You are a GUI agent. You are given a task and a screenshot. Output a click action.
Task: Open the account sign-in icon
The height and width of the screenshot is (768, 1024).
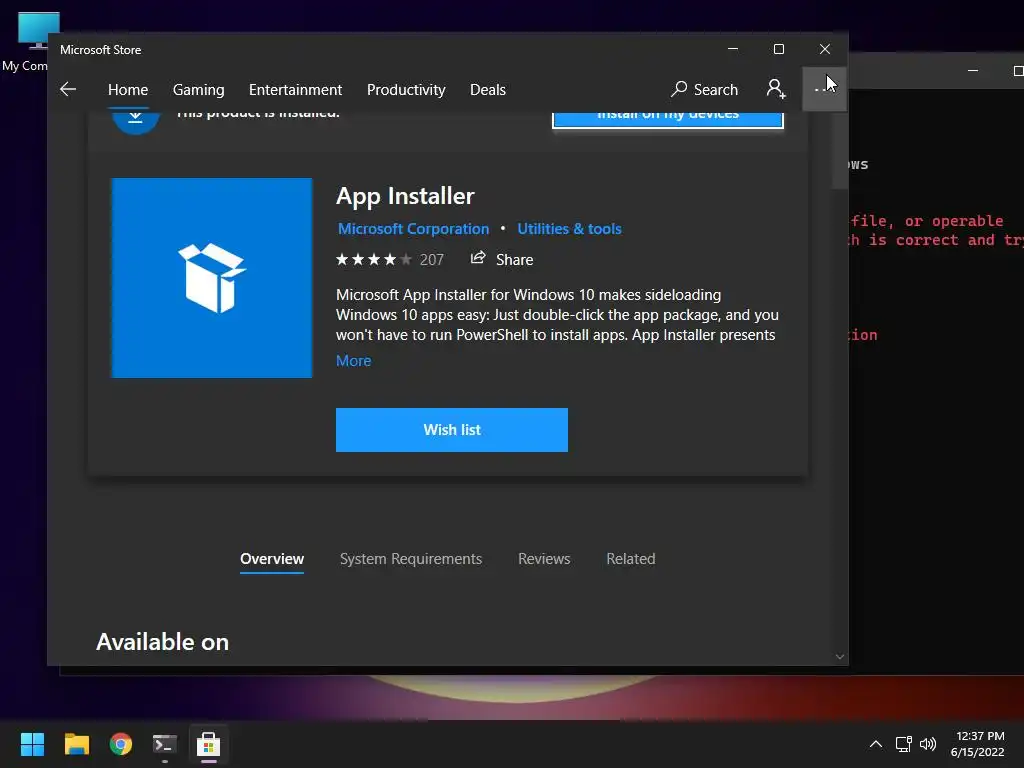point(776,89)
